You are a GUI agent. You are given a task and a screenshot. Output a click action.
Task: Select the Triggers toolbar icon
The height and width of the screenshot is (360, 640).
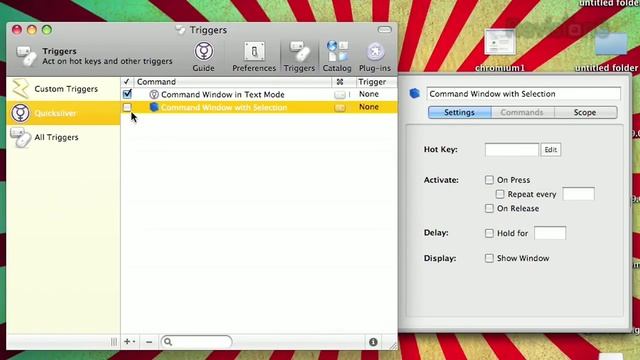click(x=299, y=56)
